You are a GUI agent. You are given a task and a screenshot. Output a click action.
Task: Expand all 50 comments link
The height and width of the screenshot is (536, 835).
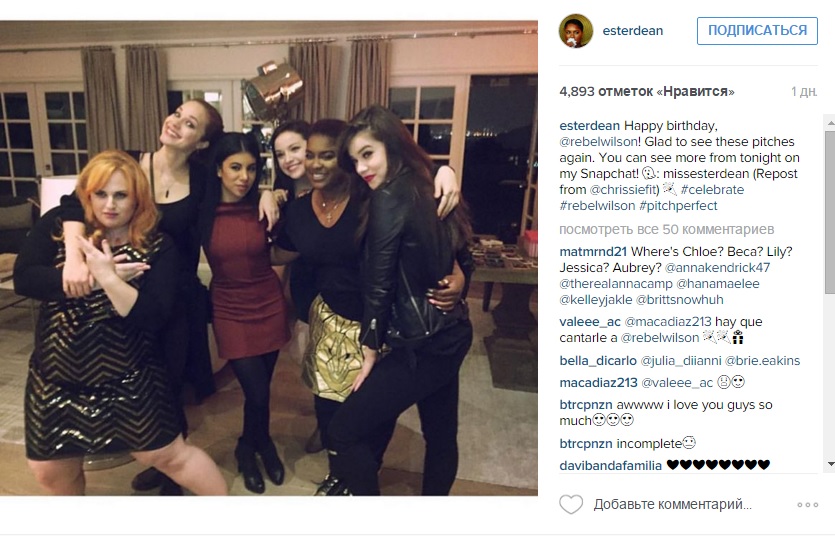click(667, 229)
